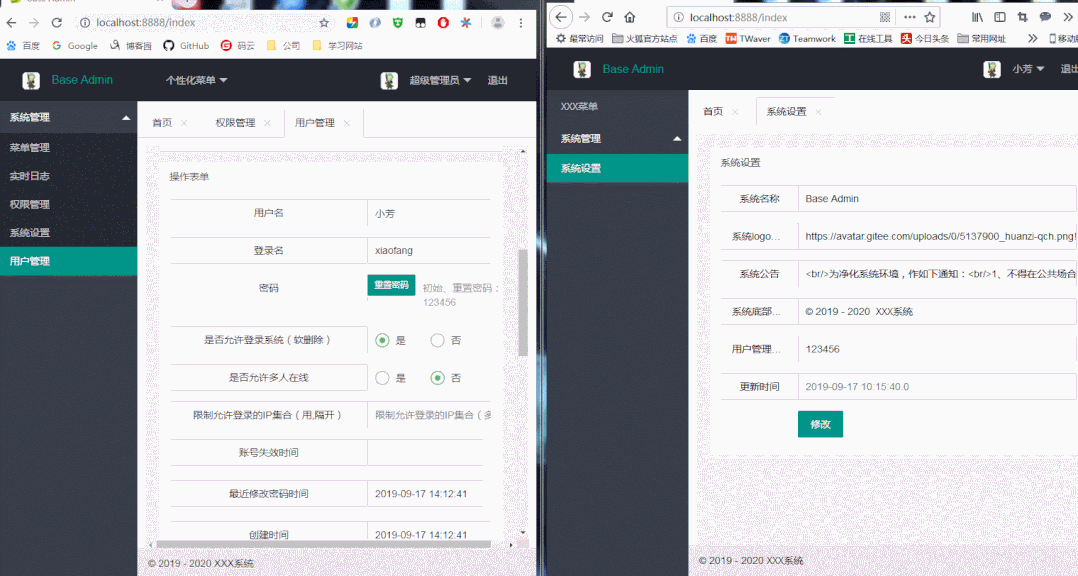Image resolution: width=1078 pixels, height=576 pixels.
Task: Select 否 for 是否允许登录系统
Action: pos(436,340)
